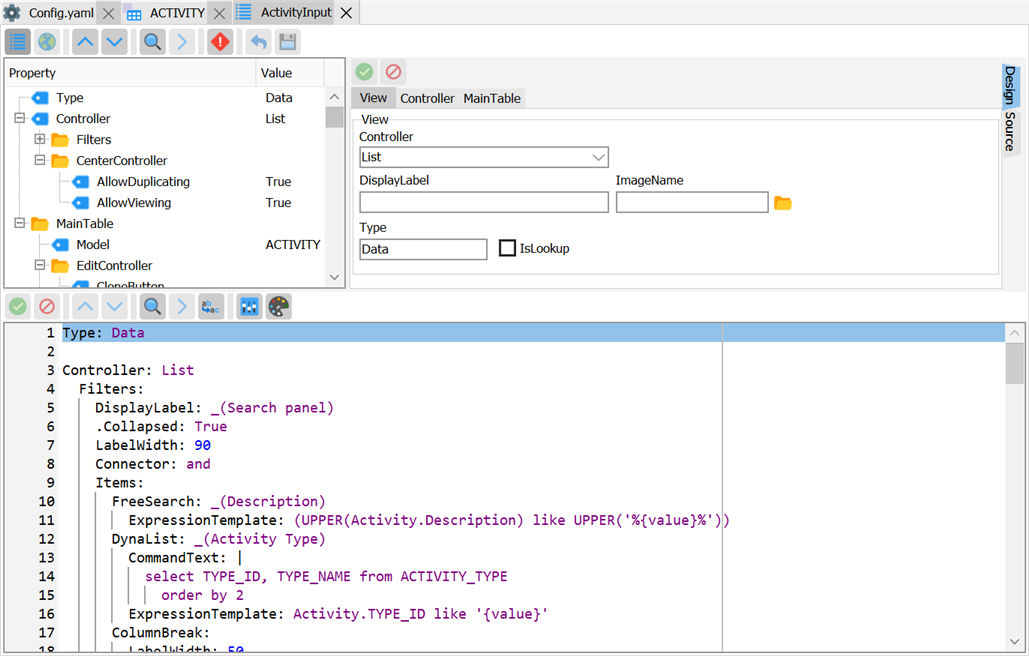Click the magnifier search icon in editor toolbar
Viewport: 1029px width, 656px height.
click(152, 306)
